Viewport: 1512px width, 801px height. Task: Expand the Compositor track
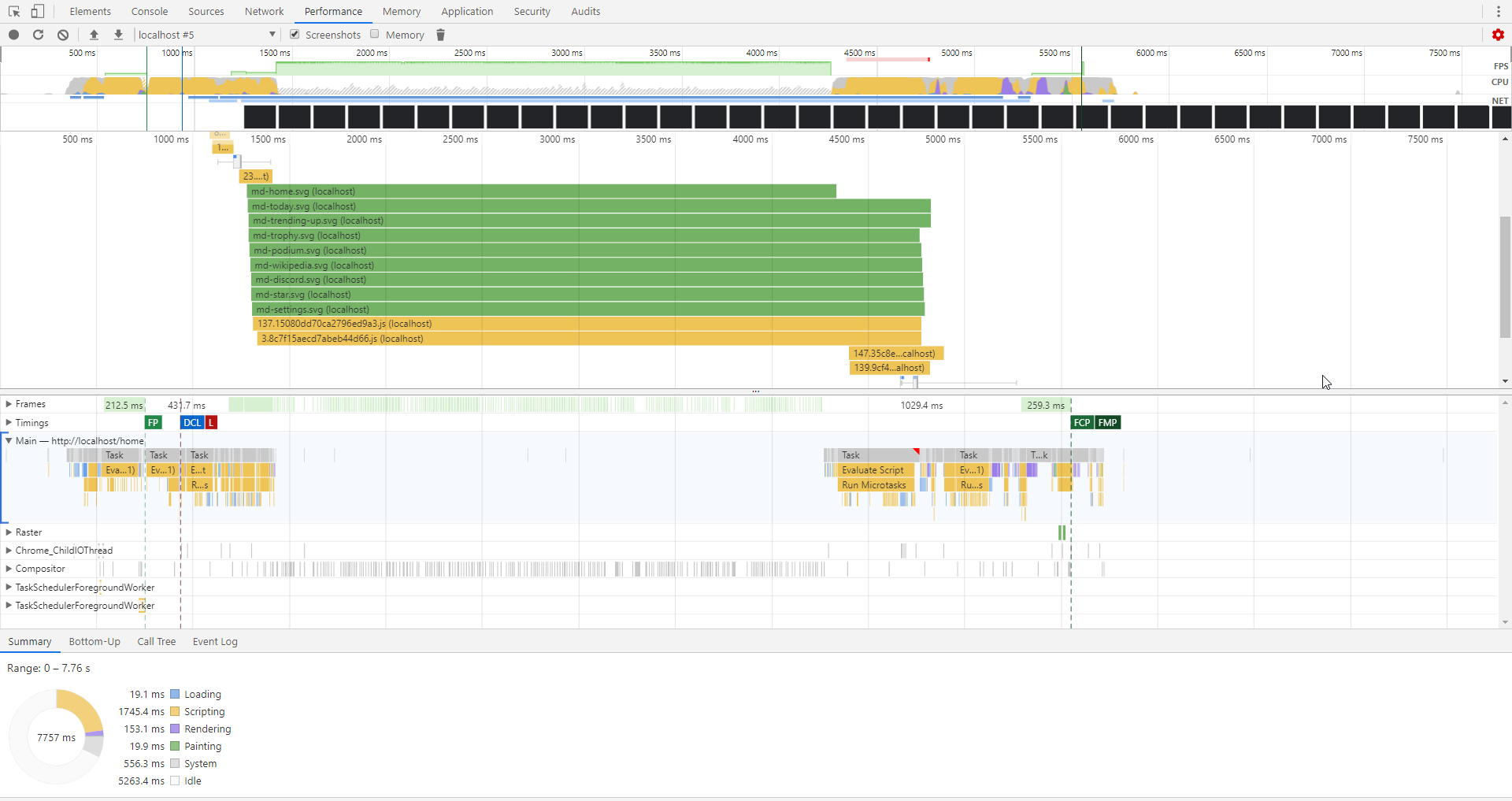point(9,569)
